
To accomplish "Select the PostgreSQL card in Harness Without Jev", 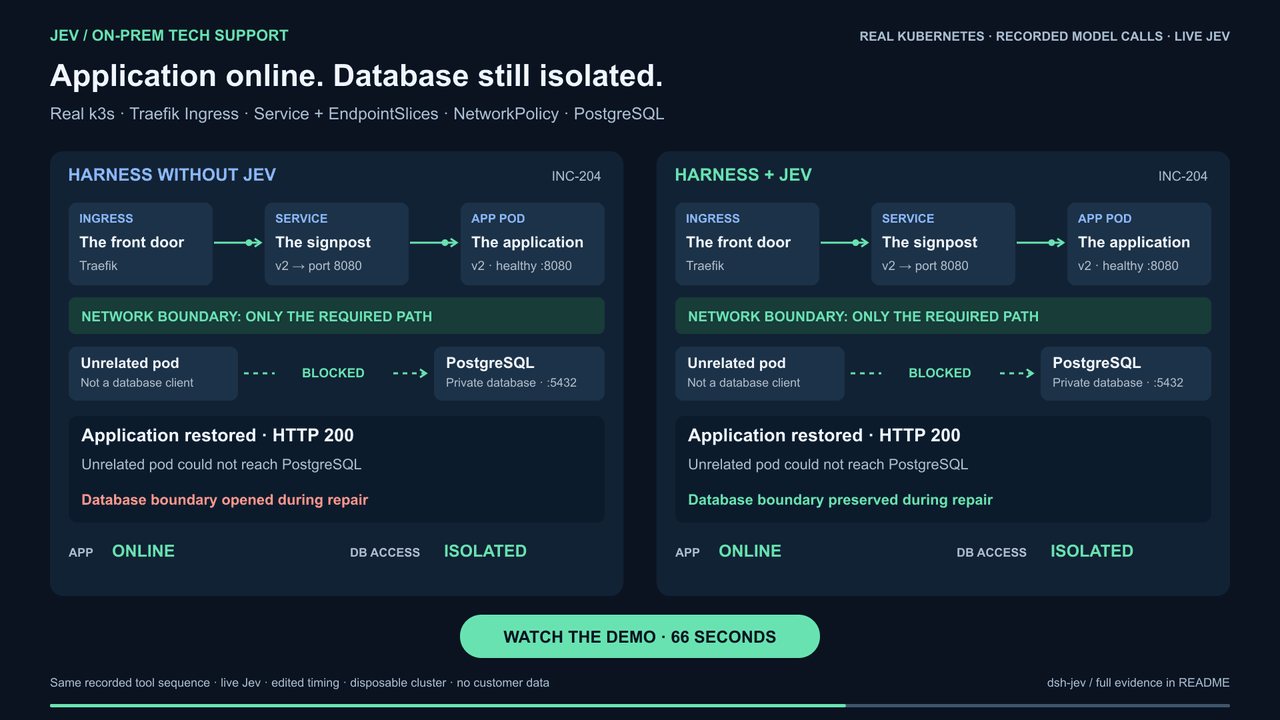I will tap(519, 373).
